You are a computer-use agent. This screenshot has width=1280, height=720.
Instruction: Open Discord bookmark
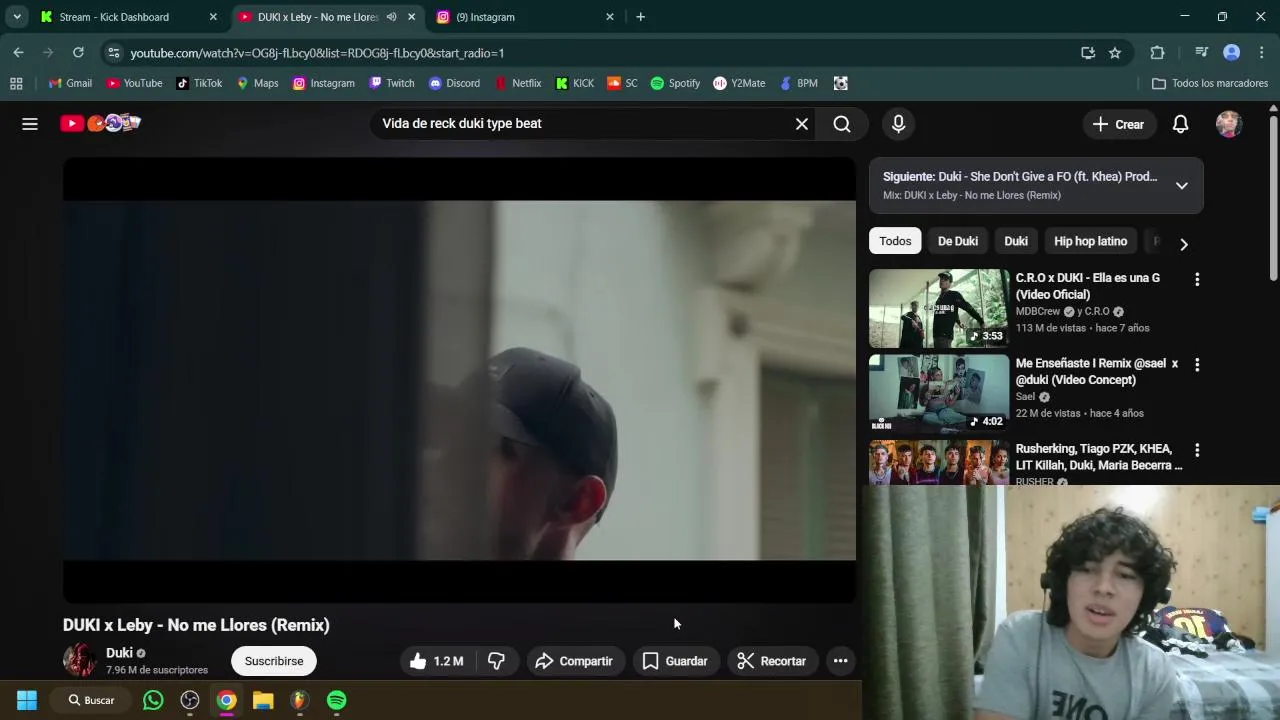pos(454,83)
